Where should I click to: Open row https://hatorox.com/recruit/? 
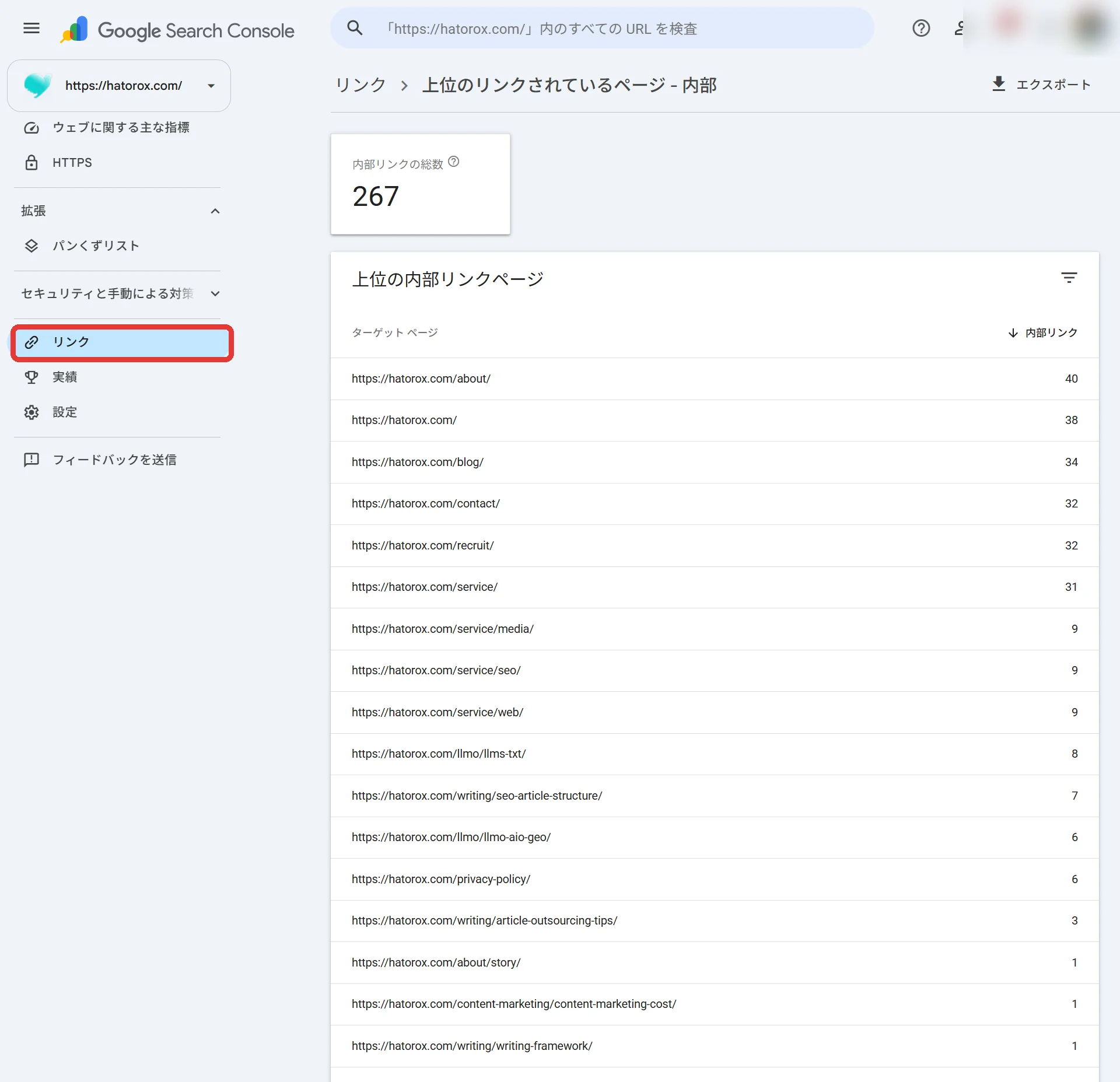pos(715,545)
